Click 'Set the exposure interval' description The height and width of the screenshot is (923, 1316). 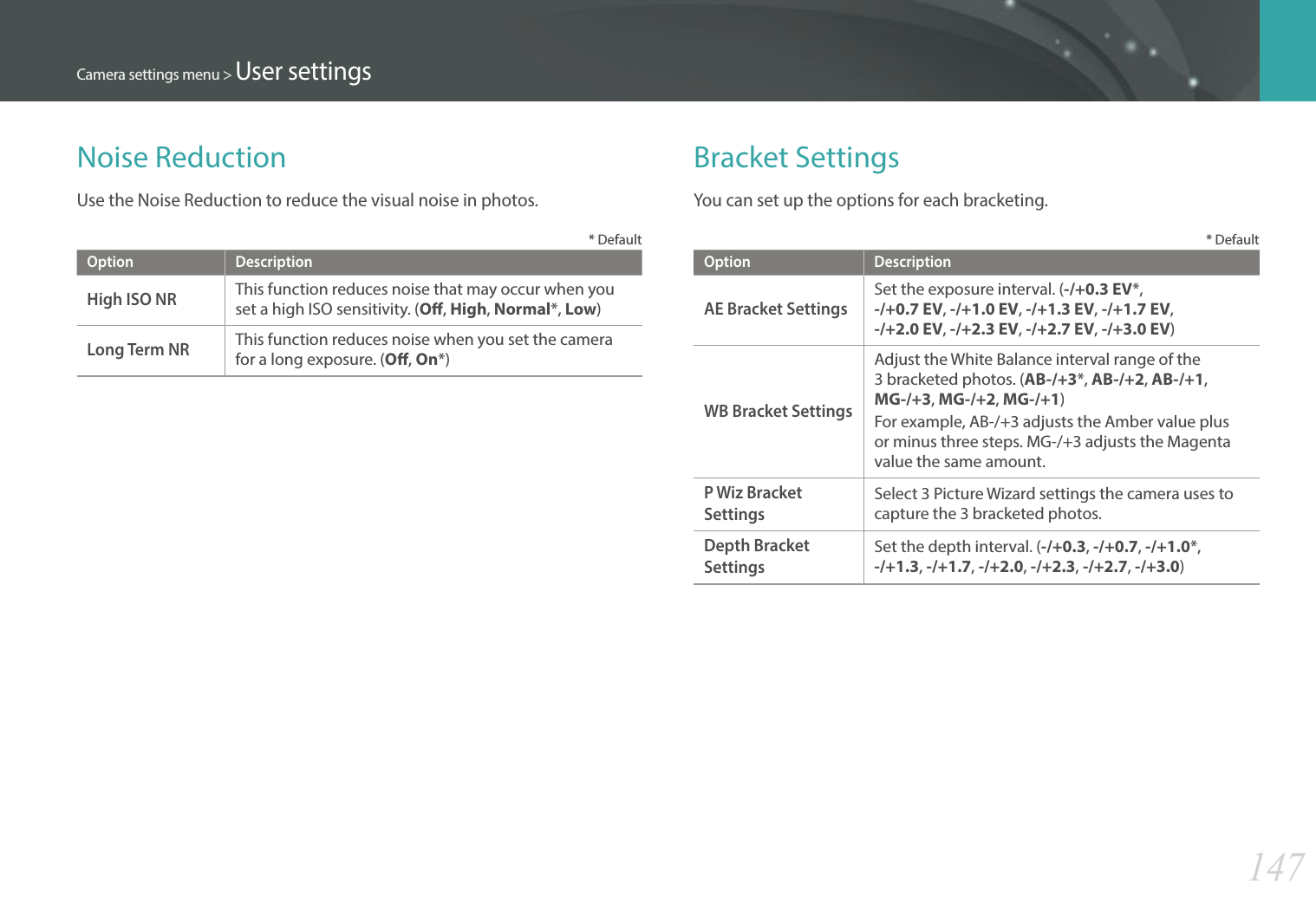point(1025,309)
